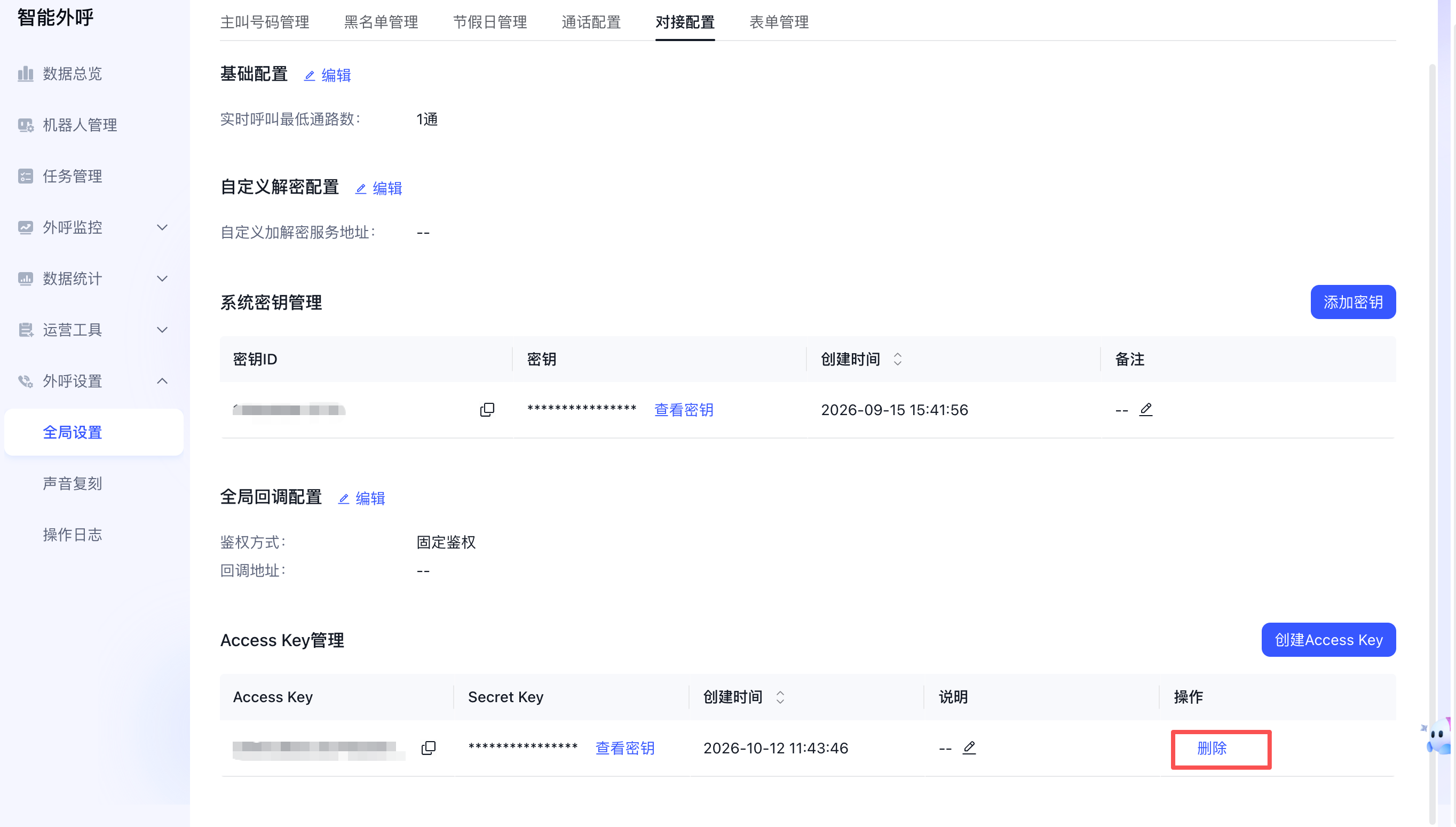The image size is (1456, 827).
Task: Click the 智能外呼 title
Action: (55, 17)
